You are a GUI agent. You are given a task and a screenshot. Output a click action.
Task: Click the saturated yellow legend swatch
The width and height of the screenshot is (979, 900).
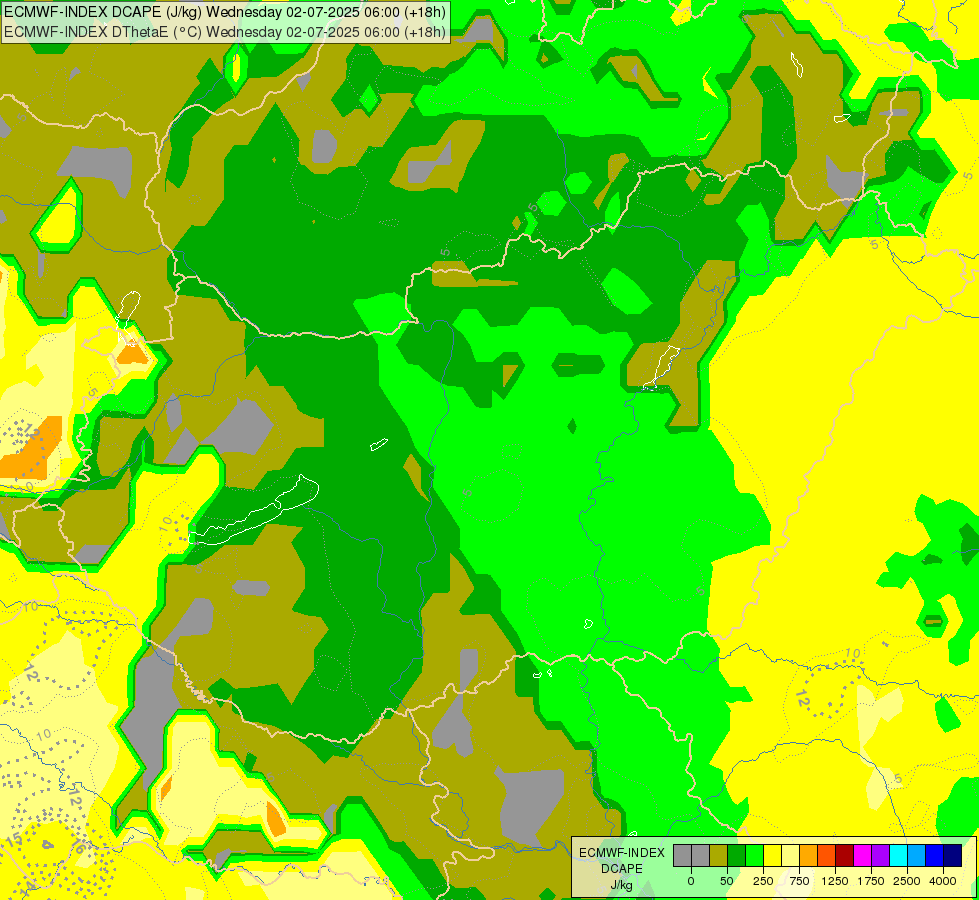(773, 855)
